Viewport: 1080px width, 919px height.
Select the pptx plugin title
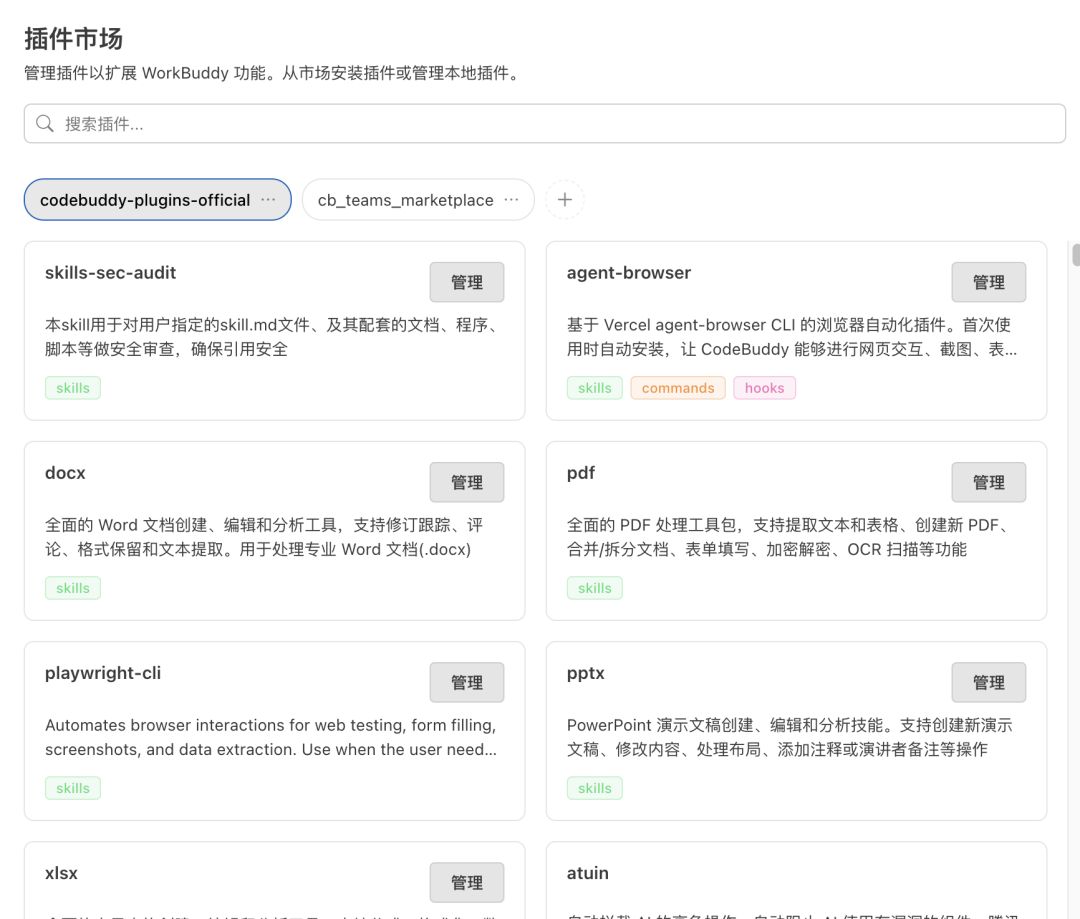point(585,674)
